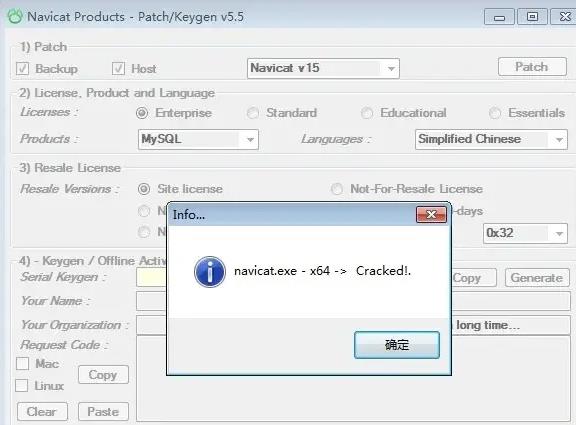
Task: Open the Simplified Chinese languages dropdown
Action: click(492, 139)
